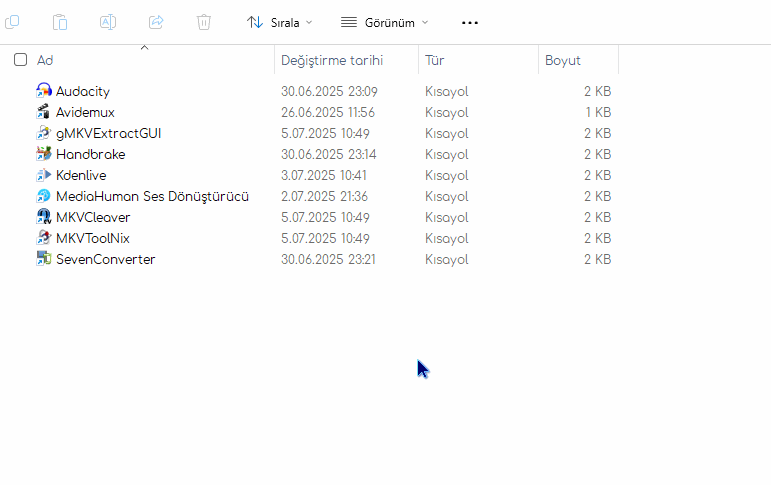Click the Audacity shortcut icon
Viewport: 771px width, 485px height.
[x=44, y=91]
